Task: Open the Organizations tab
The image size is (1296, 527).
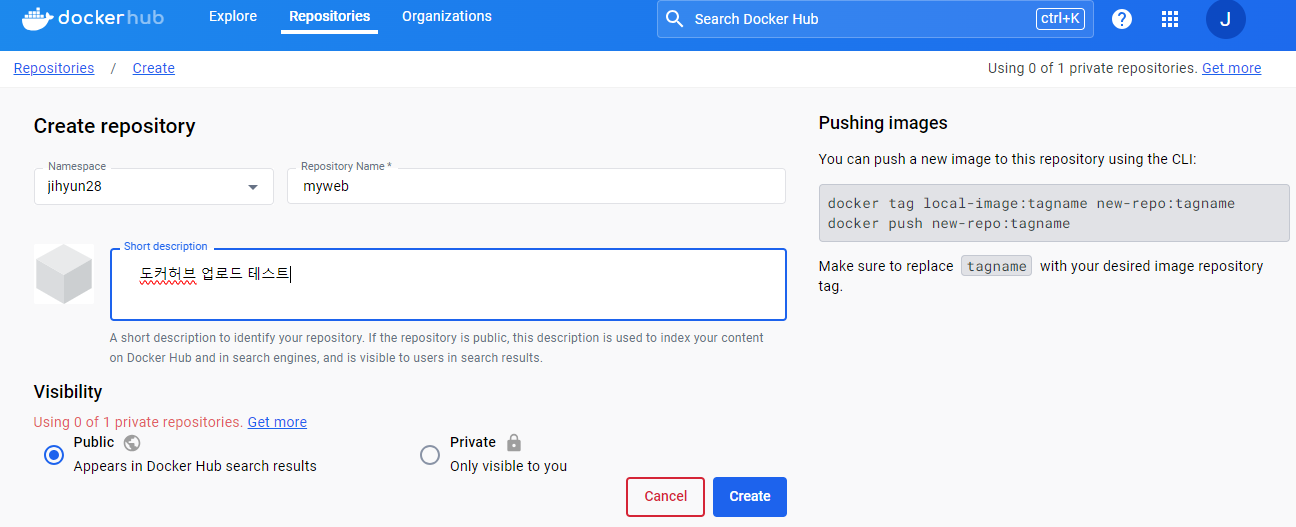Action: (447, 17)
